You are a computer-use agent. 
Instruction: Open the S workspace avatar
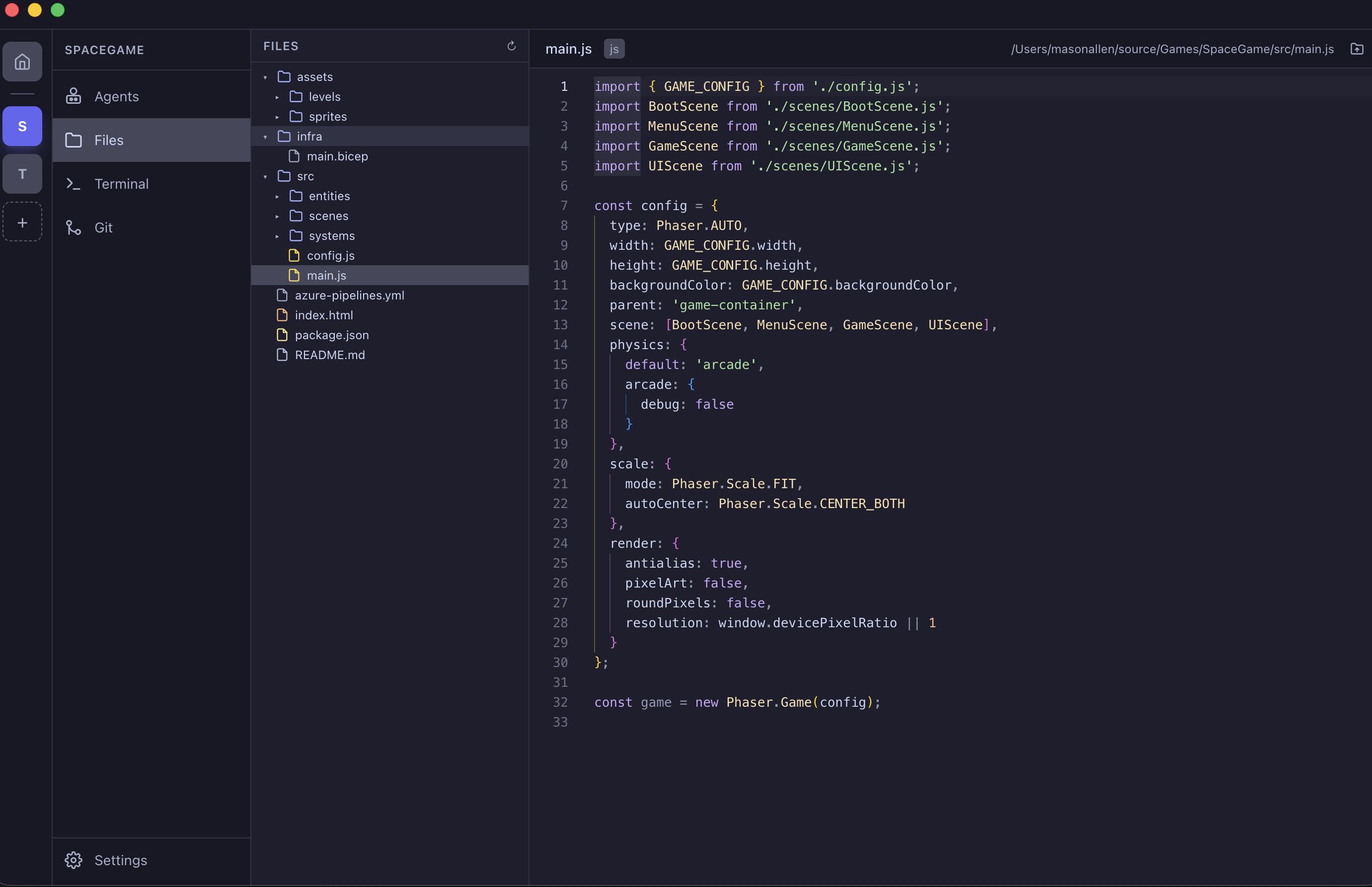pos(22,126)
